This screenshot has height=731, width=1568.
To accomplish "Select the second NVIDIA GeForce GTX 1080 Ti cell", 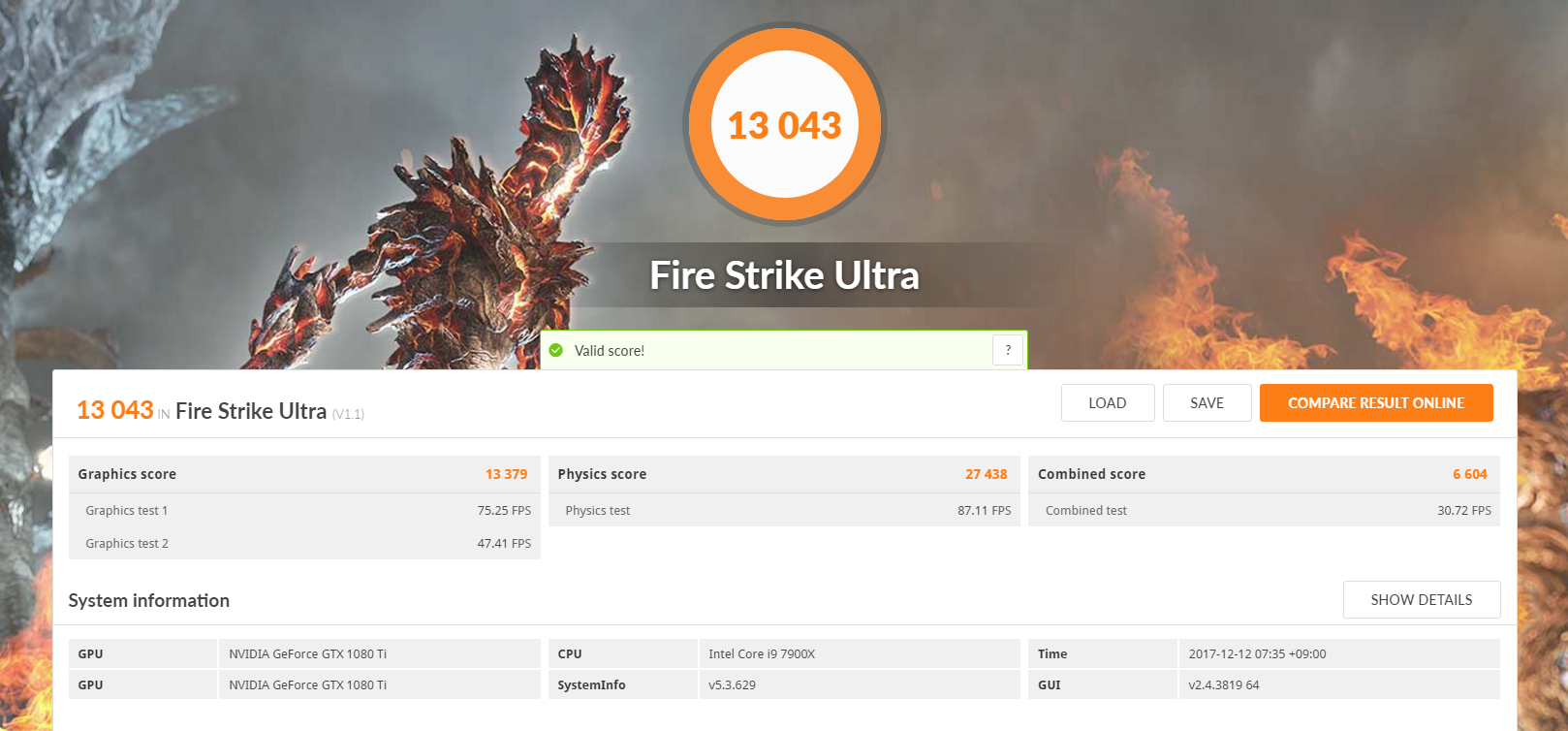I will tap(379, 684).
